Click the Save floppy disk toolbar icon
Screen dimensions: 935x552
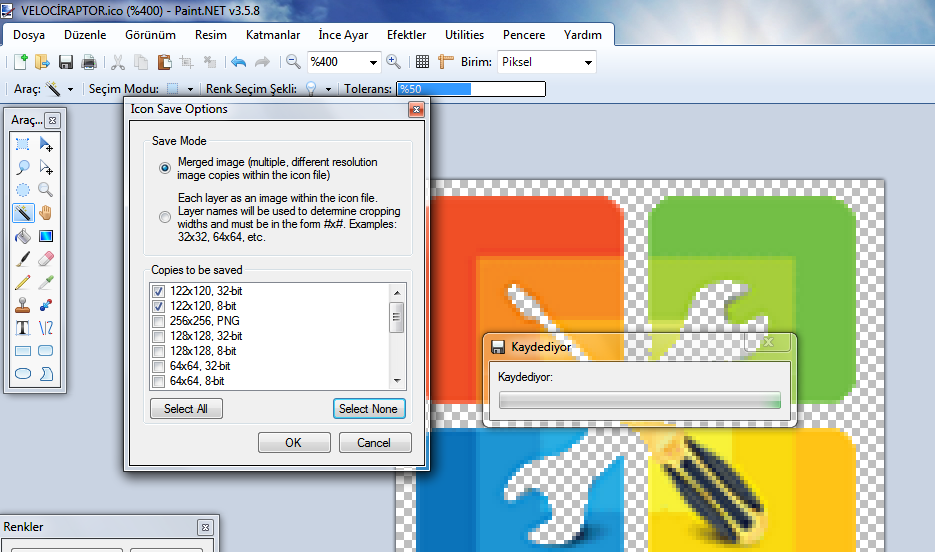pyautogui.click(x=66, y=62)
